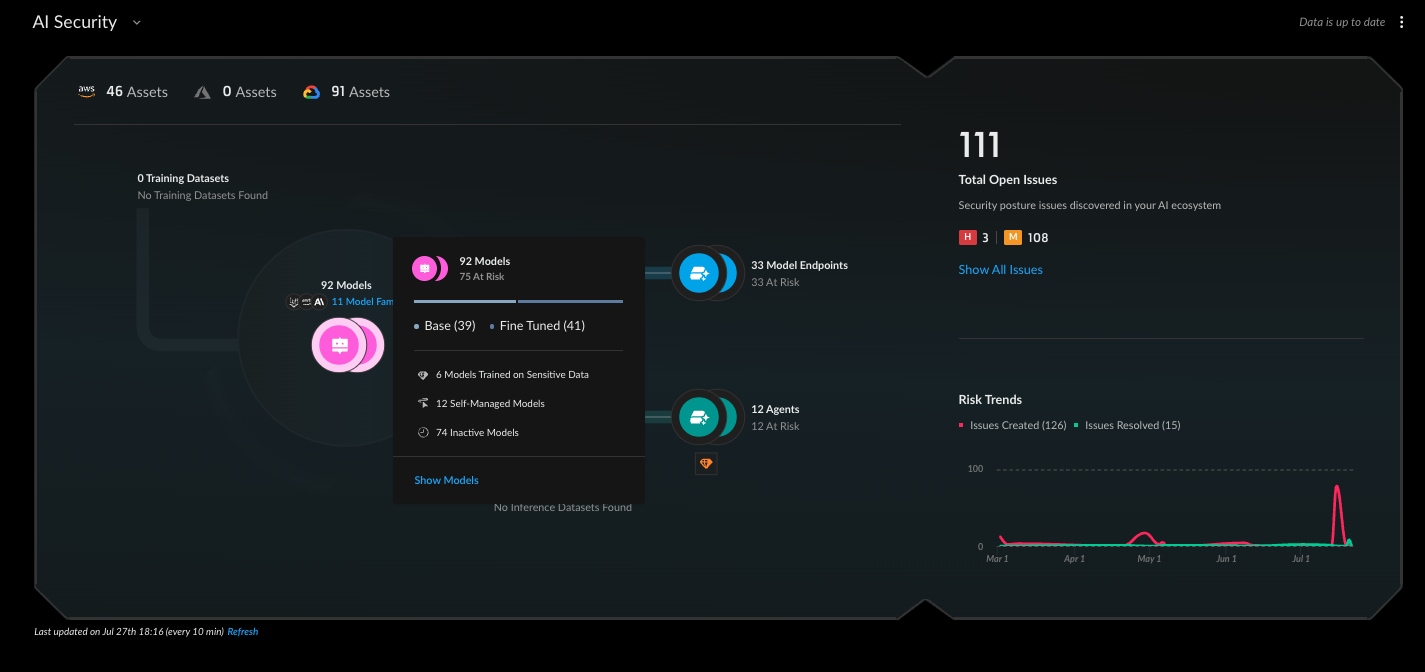Click the Base segment of the models bar
Viewport: 1425px width, 672px height.
pos(465,301)
